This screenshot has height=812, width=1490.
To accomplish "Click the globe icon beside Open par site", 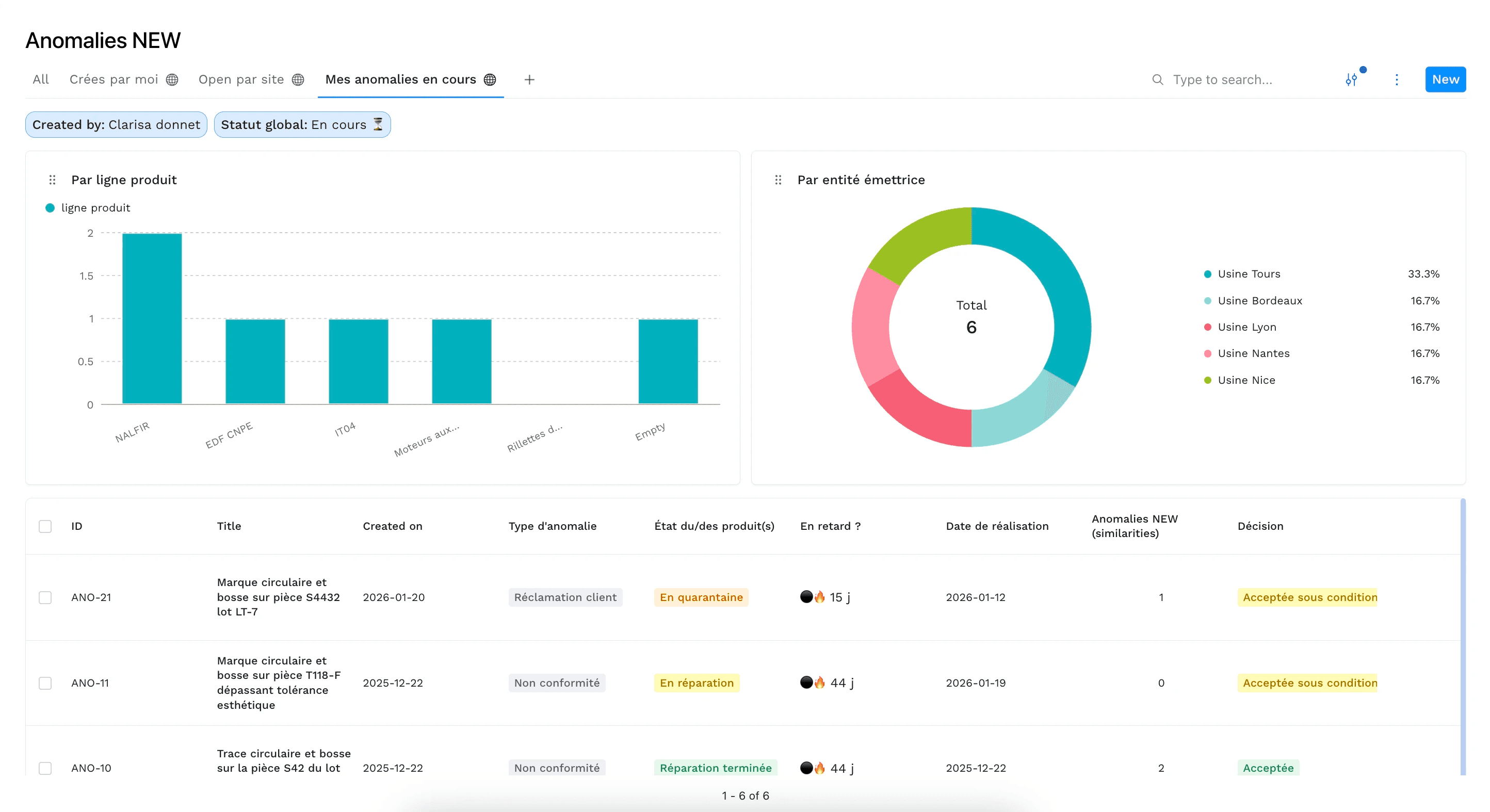I will pos(298,79).
